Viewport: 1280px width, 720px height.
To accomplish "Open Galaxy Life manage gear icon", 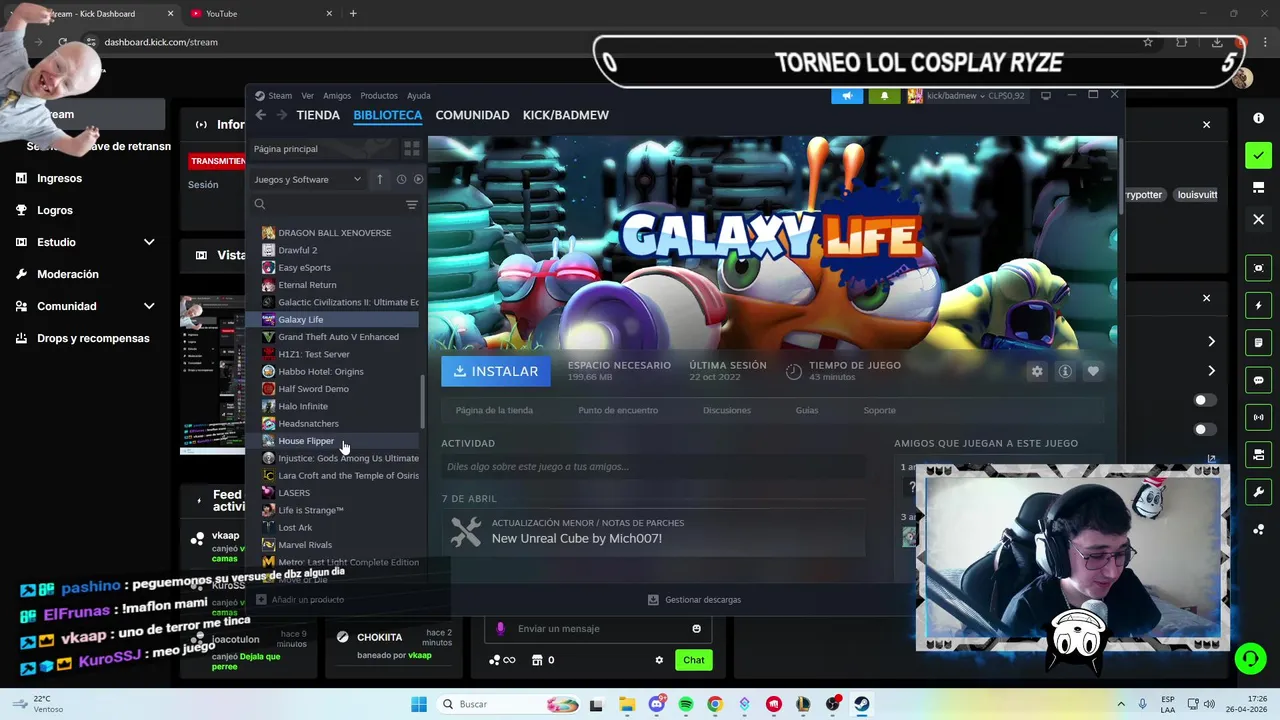I will click(x=1037, y=371).
